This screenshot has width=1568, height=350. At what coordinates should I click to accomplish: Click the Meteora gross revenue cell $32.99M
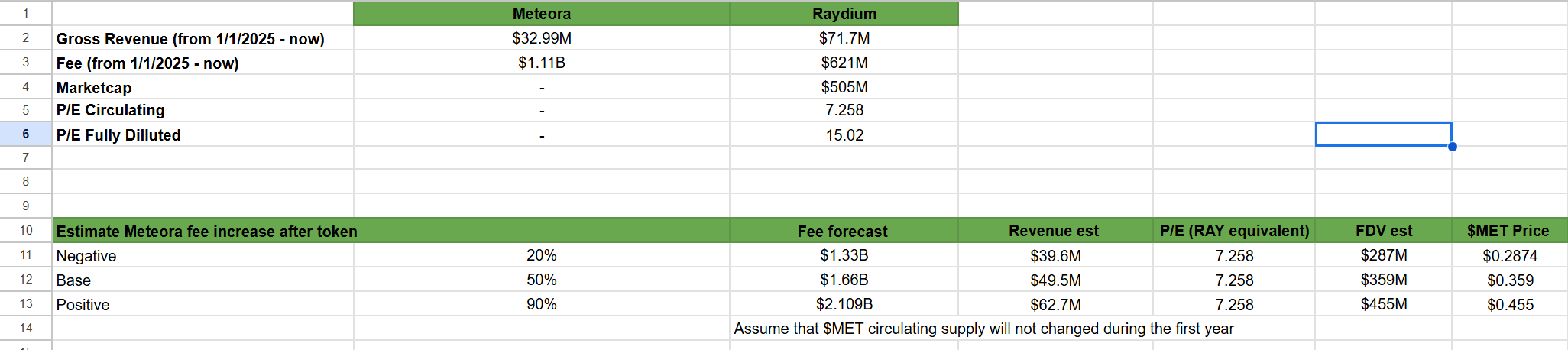(x=541, y=38)
